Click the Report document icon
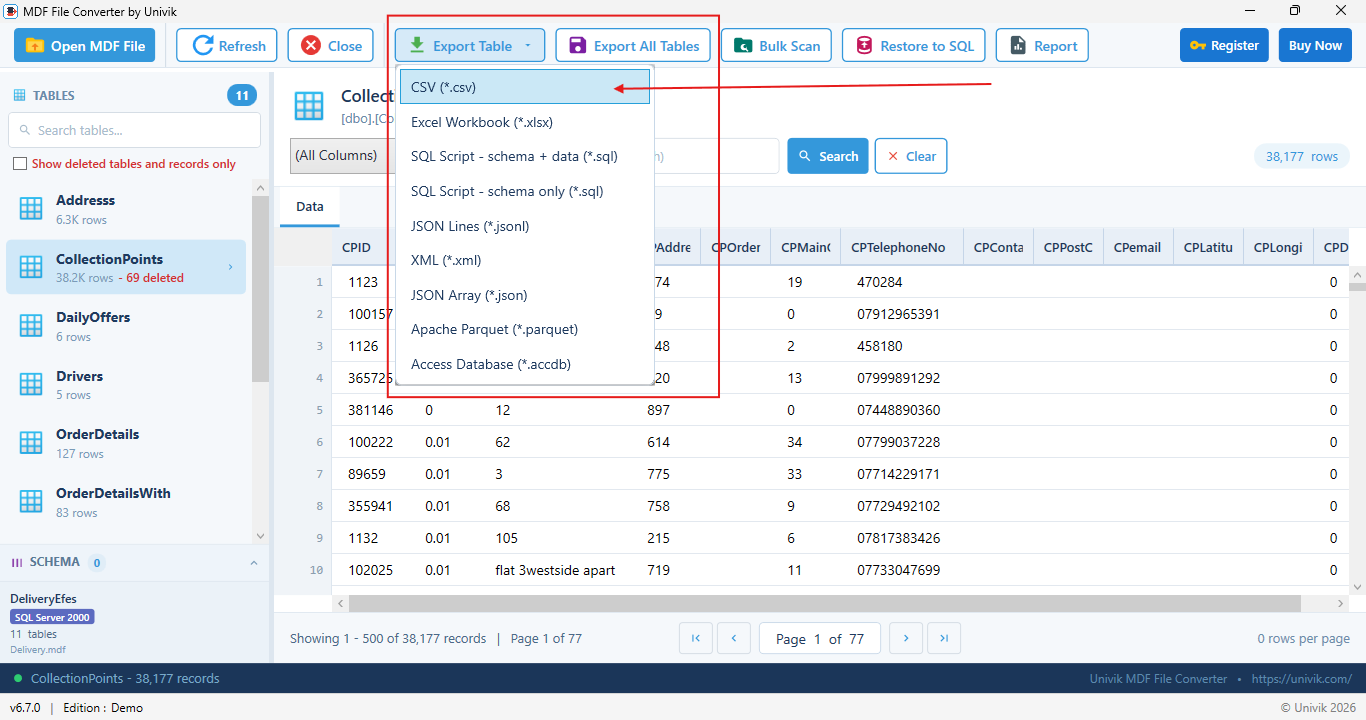The image size is (1366, 720). point(1018,45)
